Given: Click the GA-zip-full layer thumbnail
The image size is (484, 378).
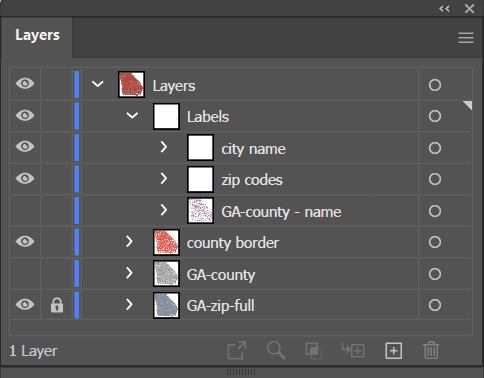Looking at the screenshot, I should coord(166,305).
